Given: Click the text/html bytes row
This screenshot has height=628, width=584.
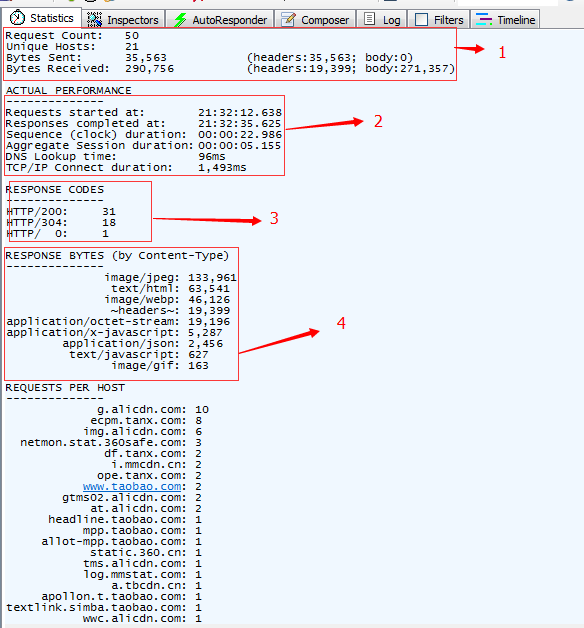Looking at the screenshot, I should [171, 289].
